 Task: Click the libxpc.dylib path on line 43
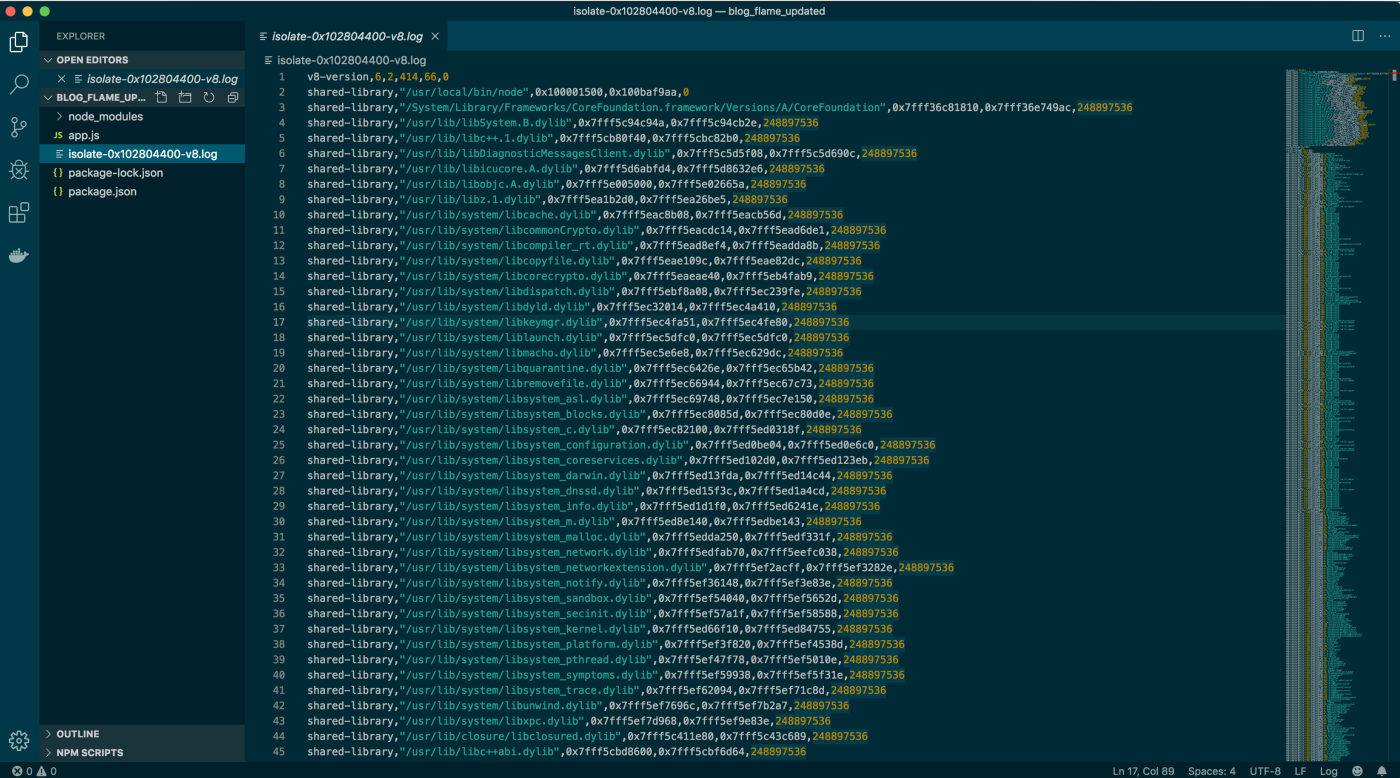pyautogui.click(x=492, y=721)
